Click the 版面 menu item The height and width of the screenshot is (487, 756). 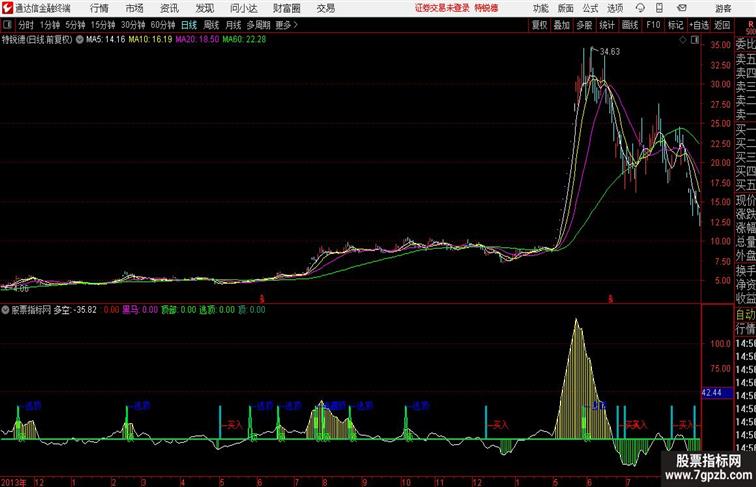tap(566, 8)
